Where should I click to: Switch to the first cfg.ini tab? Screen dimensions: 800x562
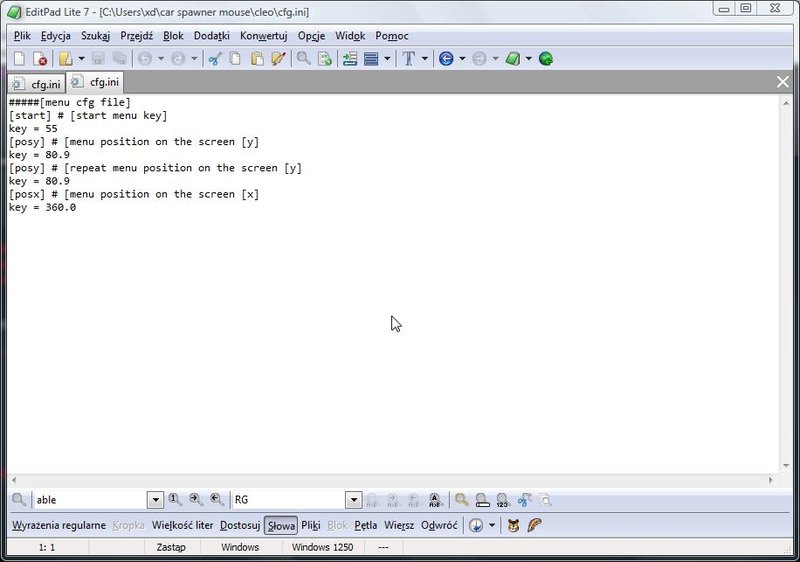(36, 84)
